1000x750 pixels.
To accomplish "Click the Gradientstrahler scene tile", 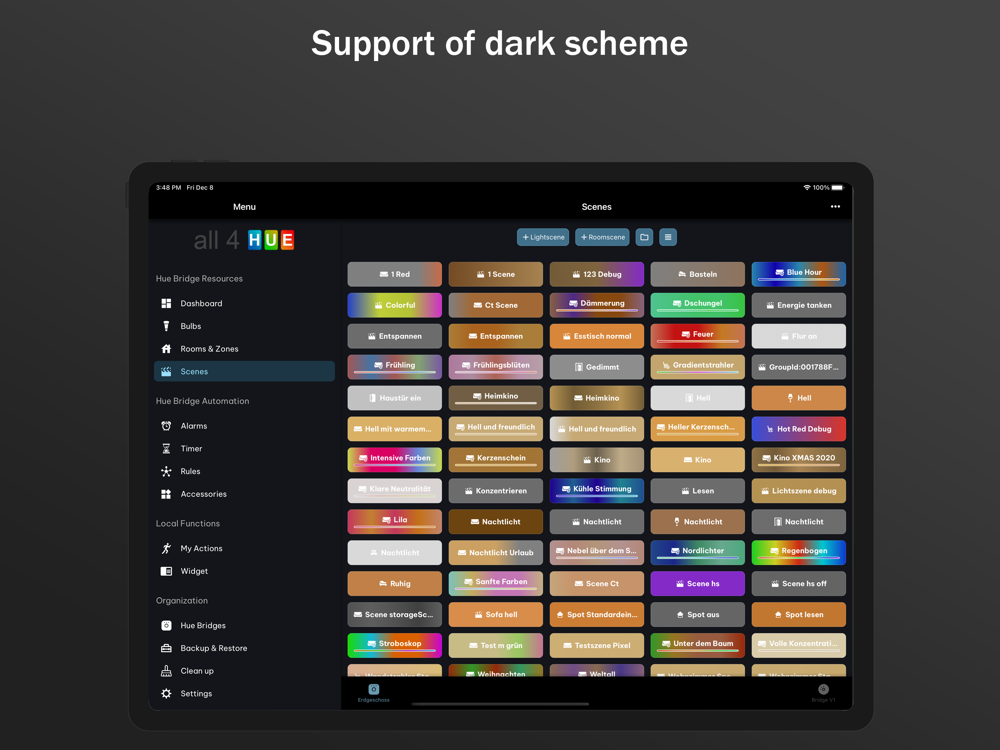I will coord(698,367).
